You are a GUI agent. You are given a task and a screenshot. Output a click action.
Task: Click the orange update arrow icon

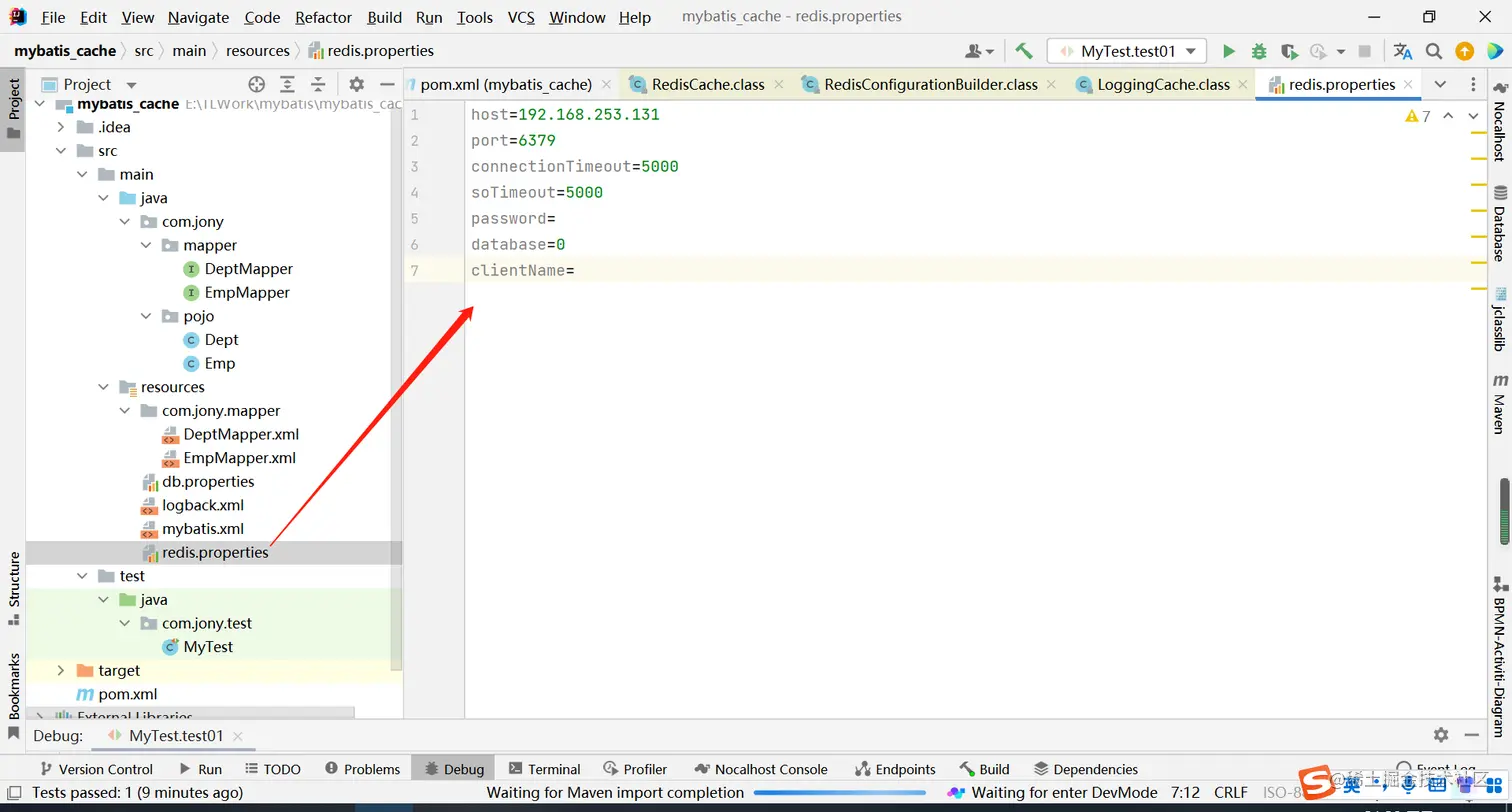[1464, 51]
